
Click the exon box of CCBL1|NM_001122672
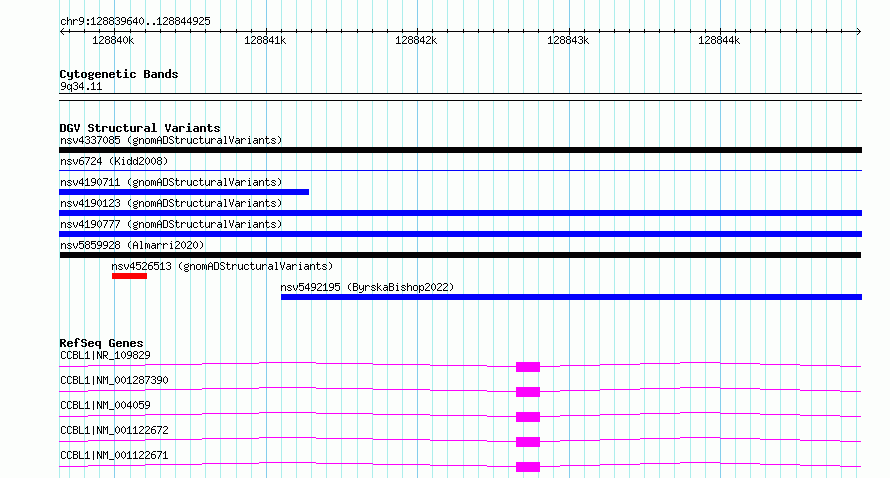[x=528, y=442]
